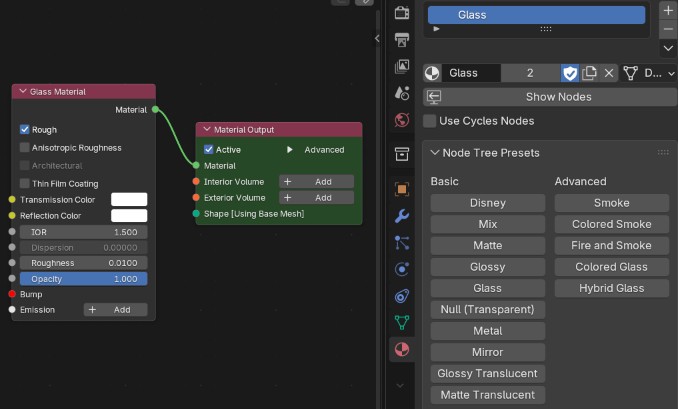Open the Object Data green mesh icon
Image resolution: width=678 pixels, height=409 pixels.
[402, 323]
